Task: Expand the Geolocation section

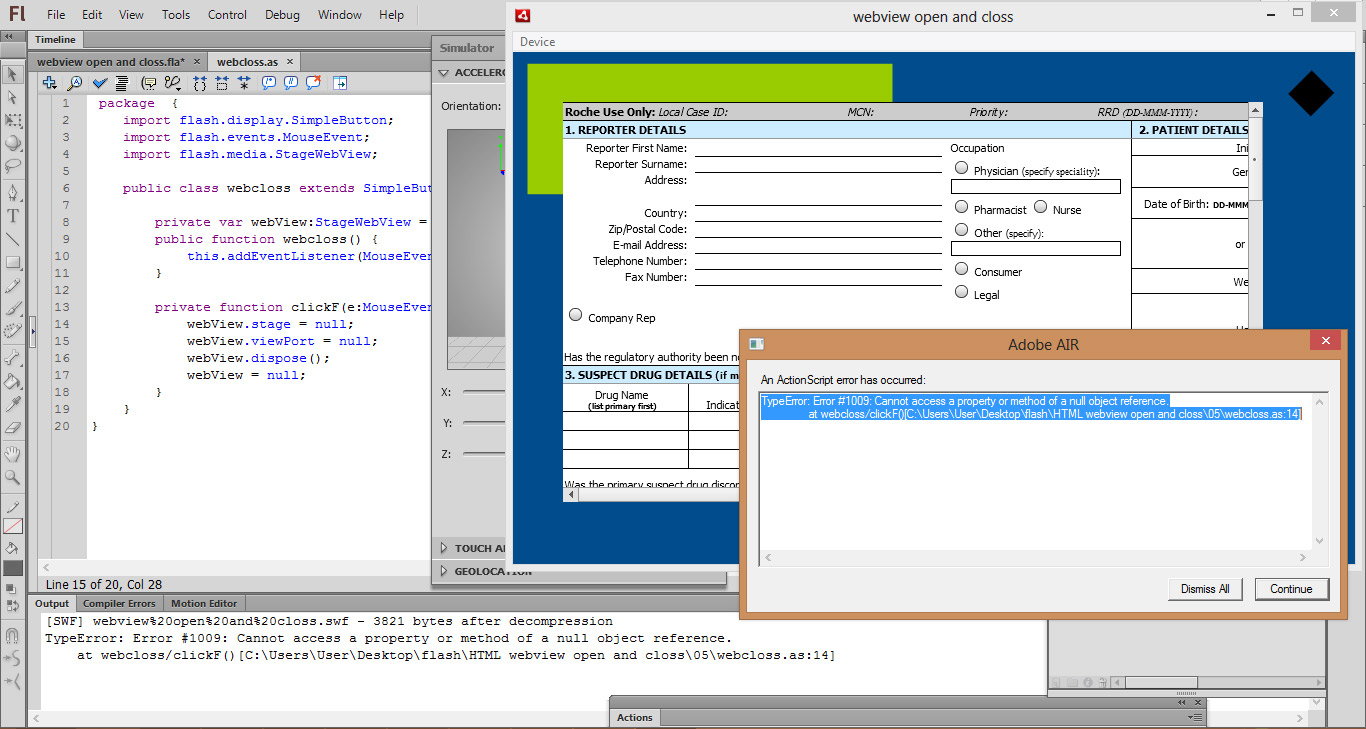Action: tap(444, 572)
